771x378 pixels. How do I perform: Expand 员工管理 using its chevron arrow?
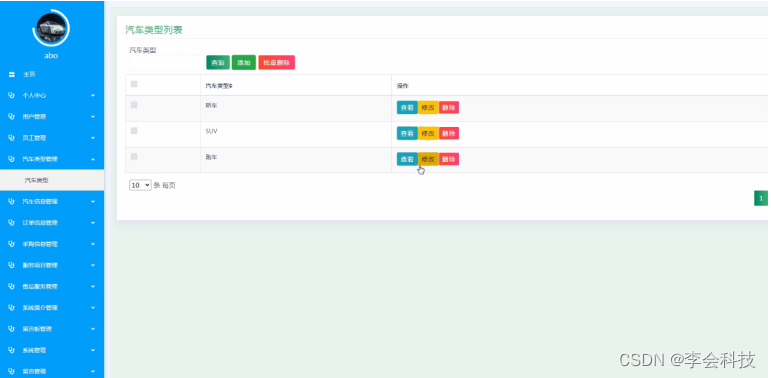[x=93, y=138]
